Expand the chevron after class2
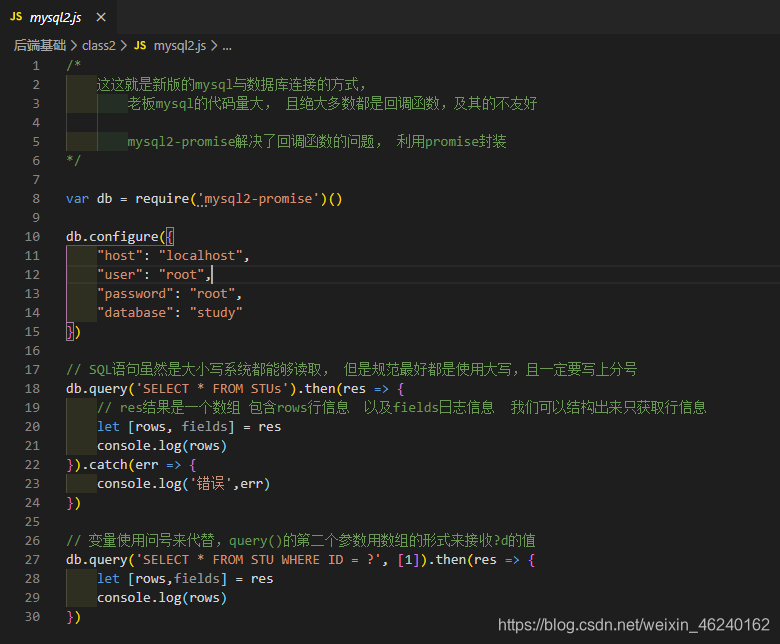This screenshot has width=780, height=644. pos(124,46)
